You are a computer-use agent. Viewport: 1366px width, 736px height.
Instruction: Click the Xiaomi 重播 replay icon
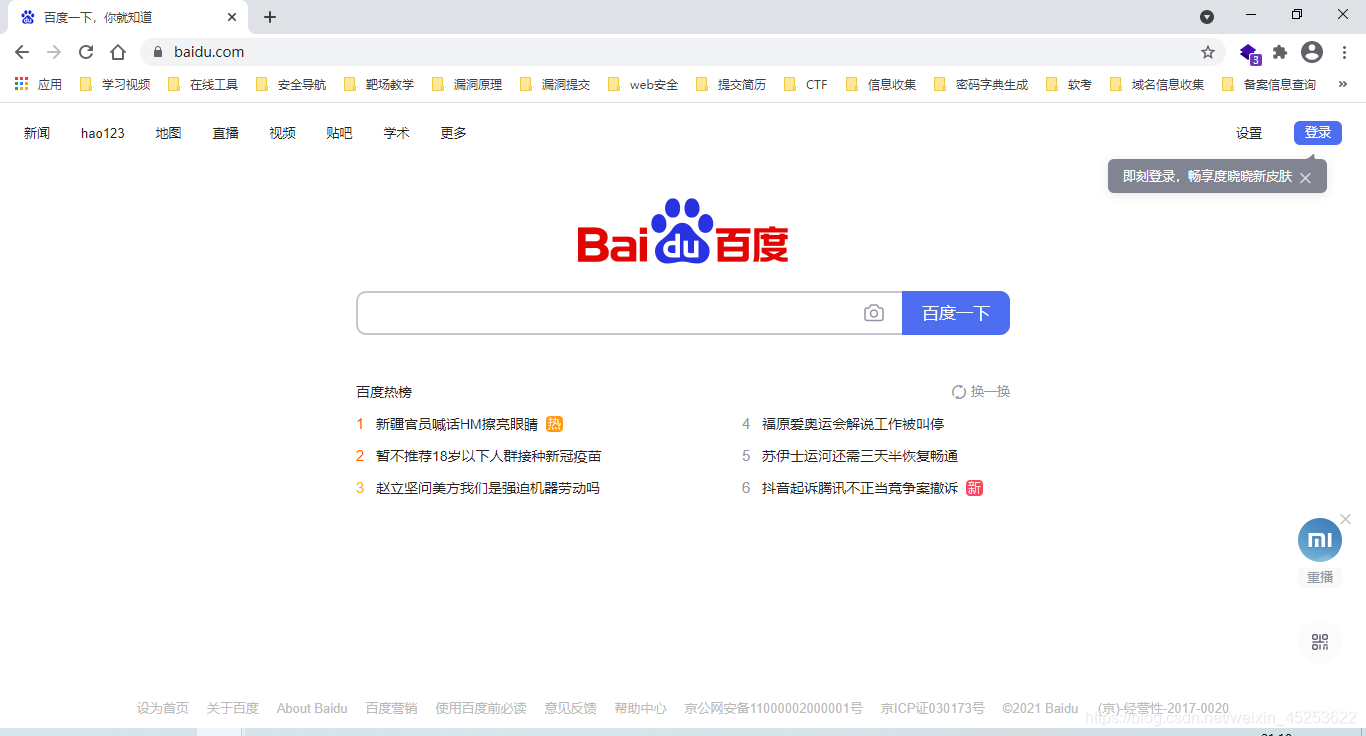1319,539
